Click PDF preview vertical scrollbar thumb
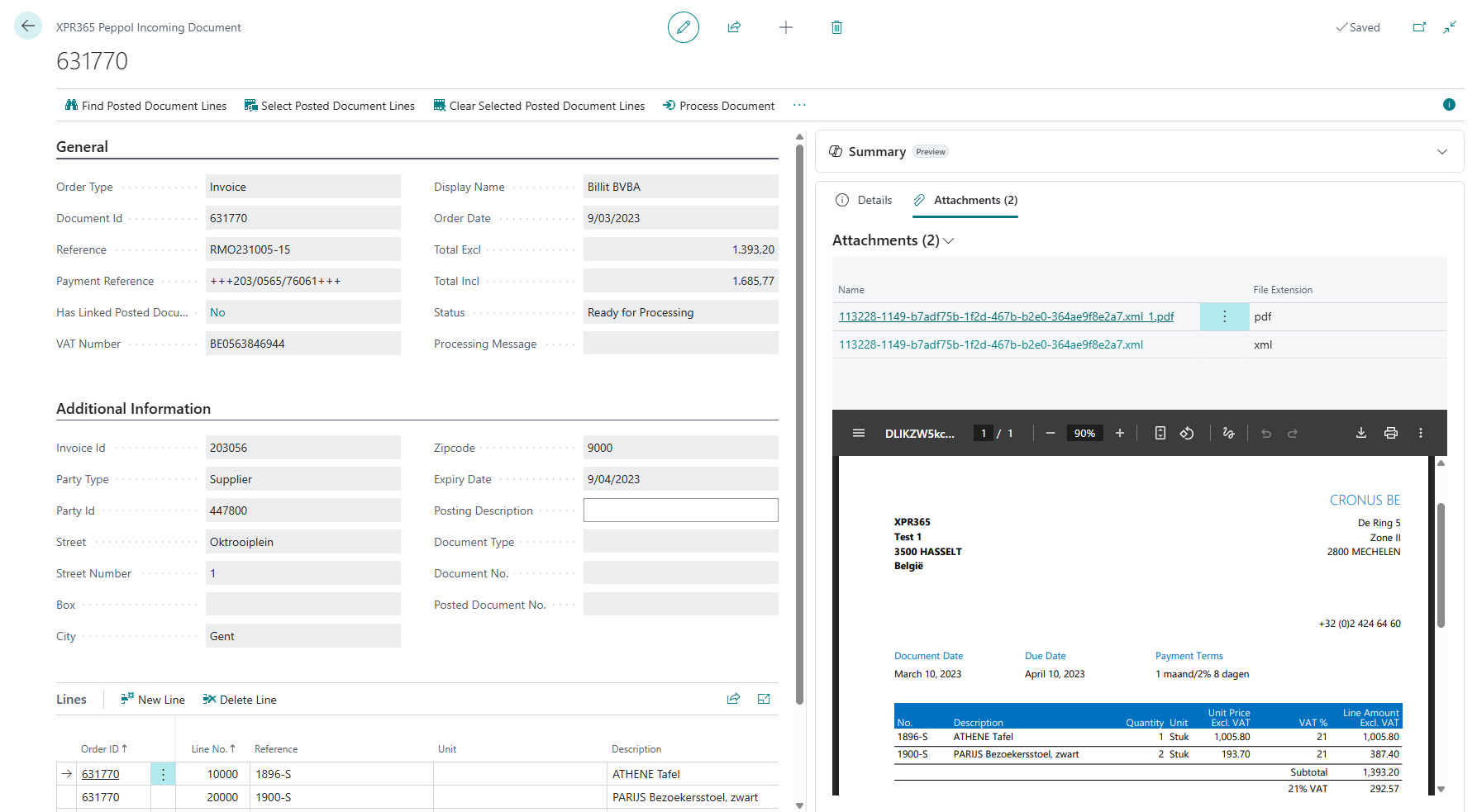Screen dimensions: 1477x812 click(x=1441, y=566)
